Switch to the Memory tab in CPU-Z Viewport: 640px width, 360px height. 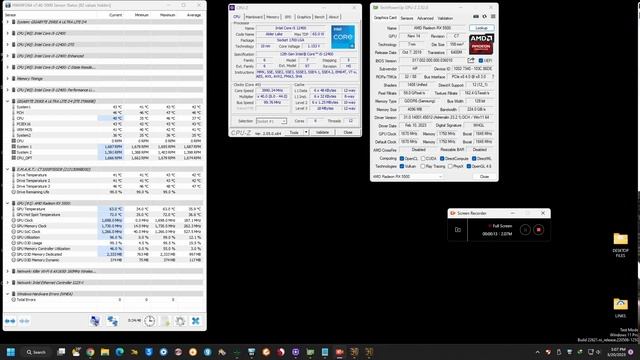273,17
